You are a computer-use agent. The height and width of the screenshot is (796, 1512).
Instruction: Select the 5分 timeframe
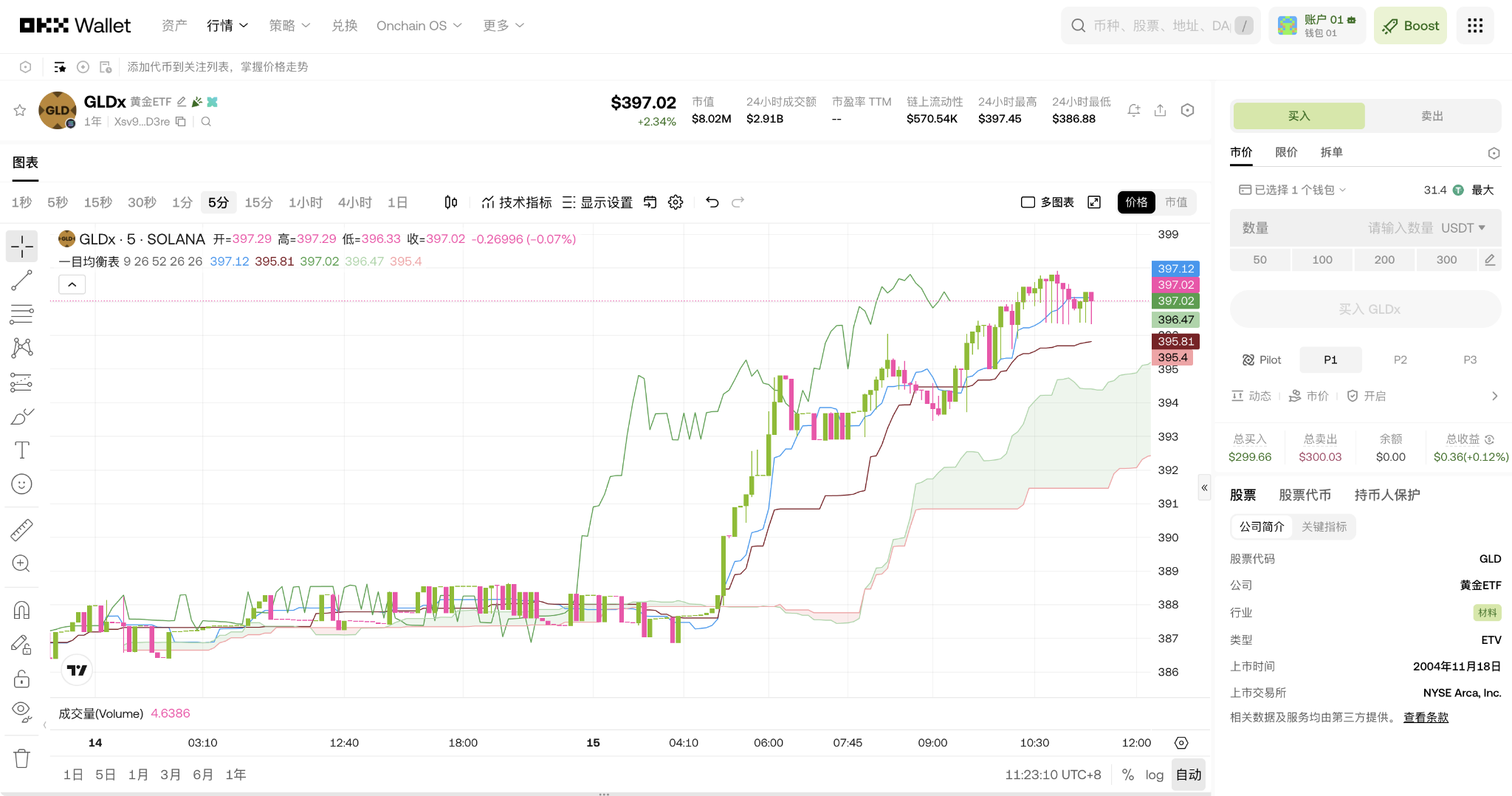[x=219, y=202]
